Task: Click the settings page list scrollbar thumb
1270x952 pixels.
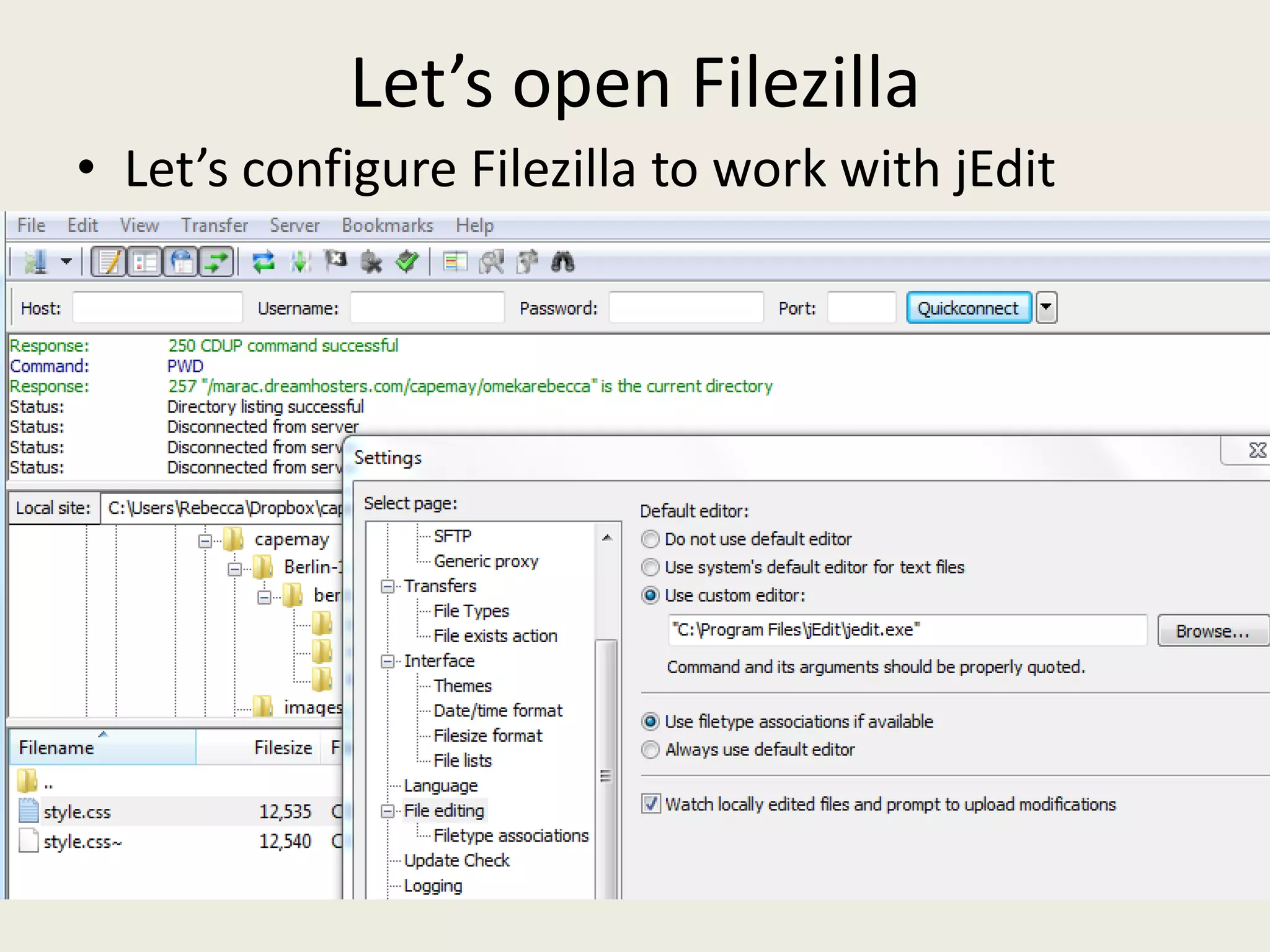Action: (x=606, y=768)
